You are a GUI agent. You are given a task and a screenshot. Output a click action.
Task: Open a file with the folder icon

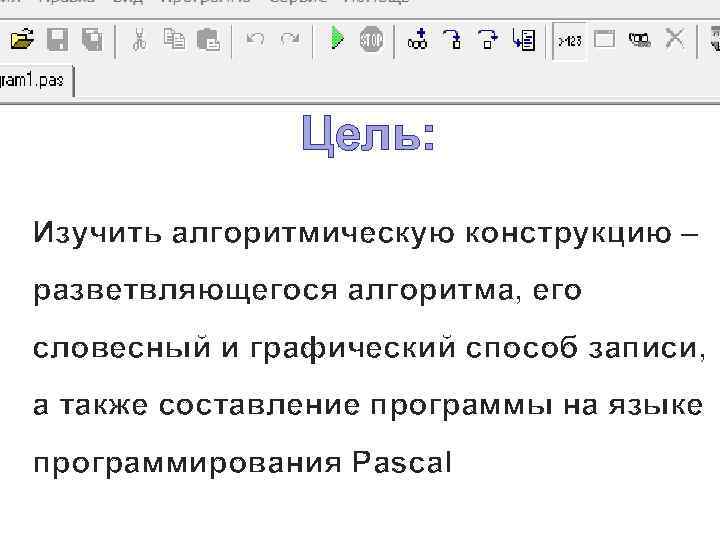(22, 40)
